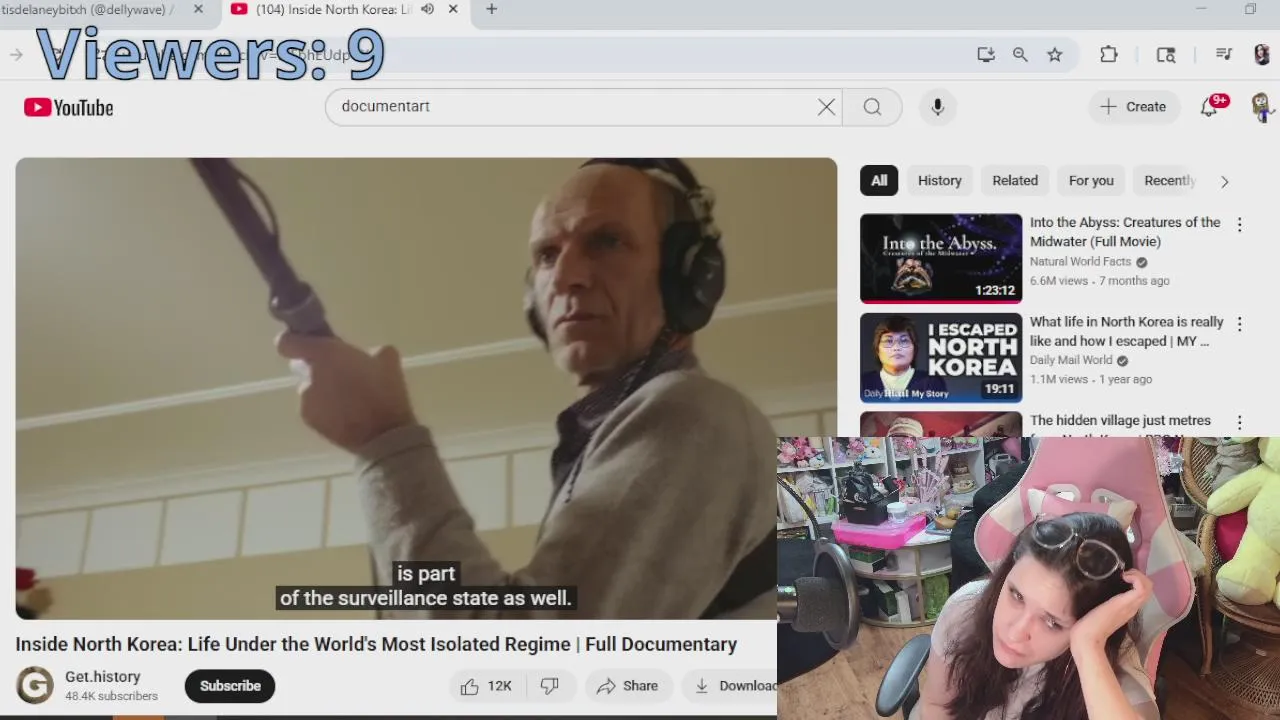The height and width of the screenshot is (720, 1280).
Task: Select the Related filter chip
Action: (1015, 180)
